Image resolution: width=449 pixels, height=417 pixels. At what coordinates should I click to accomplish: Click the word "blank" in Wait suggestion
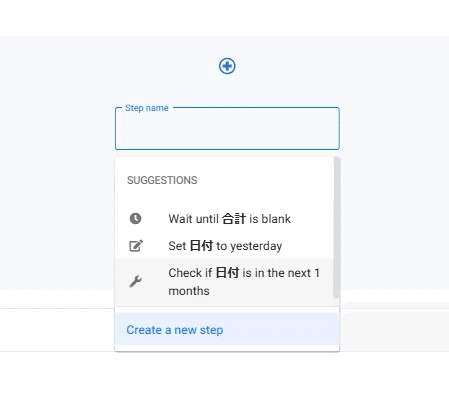tap(276, 219)
